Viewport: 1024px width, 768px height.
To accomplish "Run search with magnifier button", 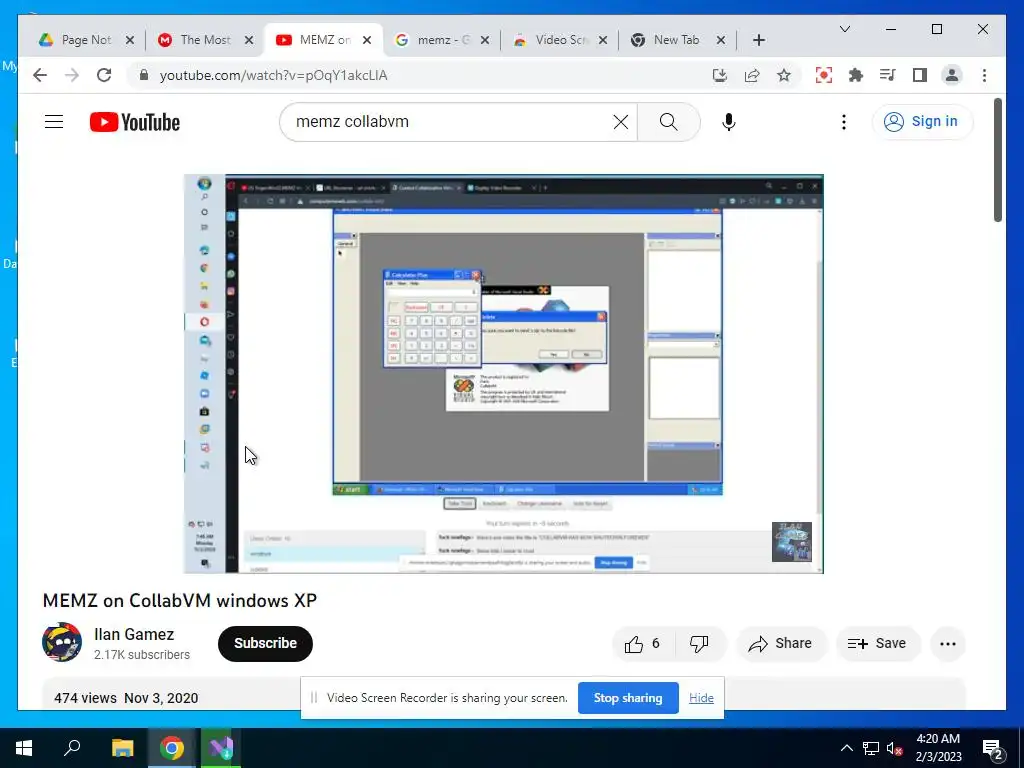I will point(668,121).
